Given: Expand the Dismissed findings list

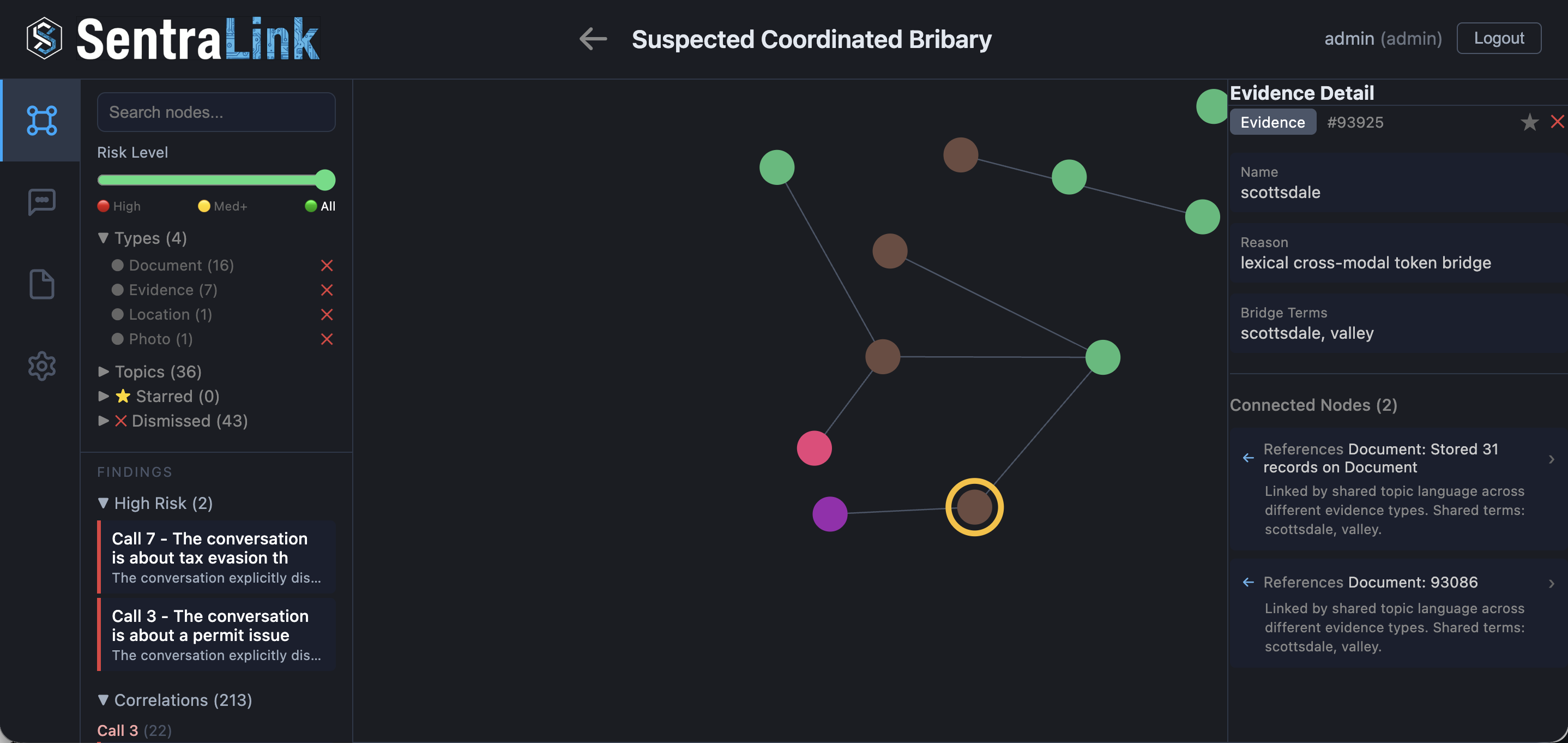Looking at the screenshot, I should 104,420.
